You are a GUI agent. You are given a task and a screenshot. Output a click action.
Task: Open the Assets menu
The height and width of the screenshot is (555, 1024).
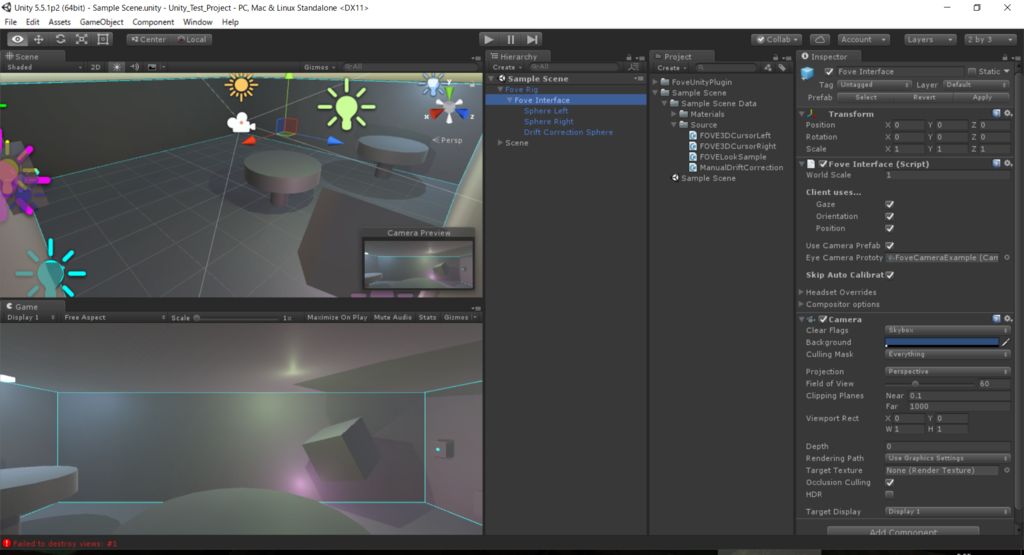click(59, 22)
